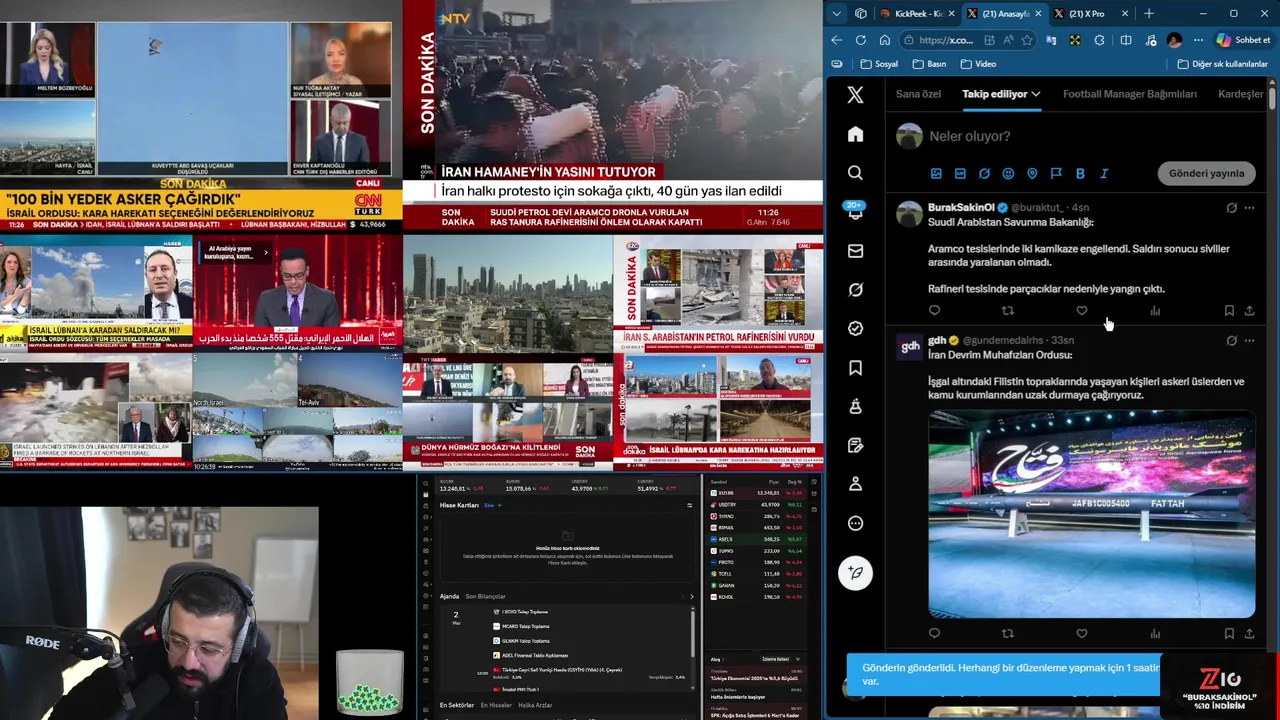This screenshot has width=1280, height=720.
Task: Tag a location on the new post
Action: click(x=1032, y=173)
